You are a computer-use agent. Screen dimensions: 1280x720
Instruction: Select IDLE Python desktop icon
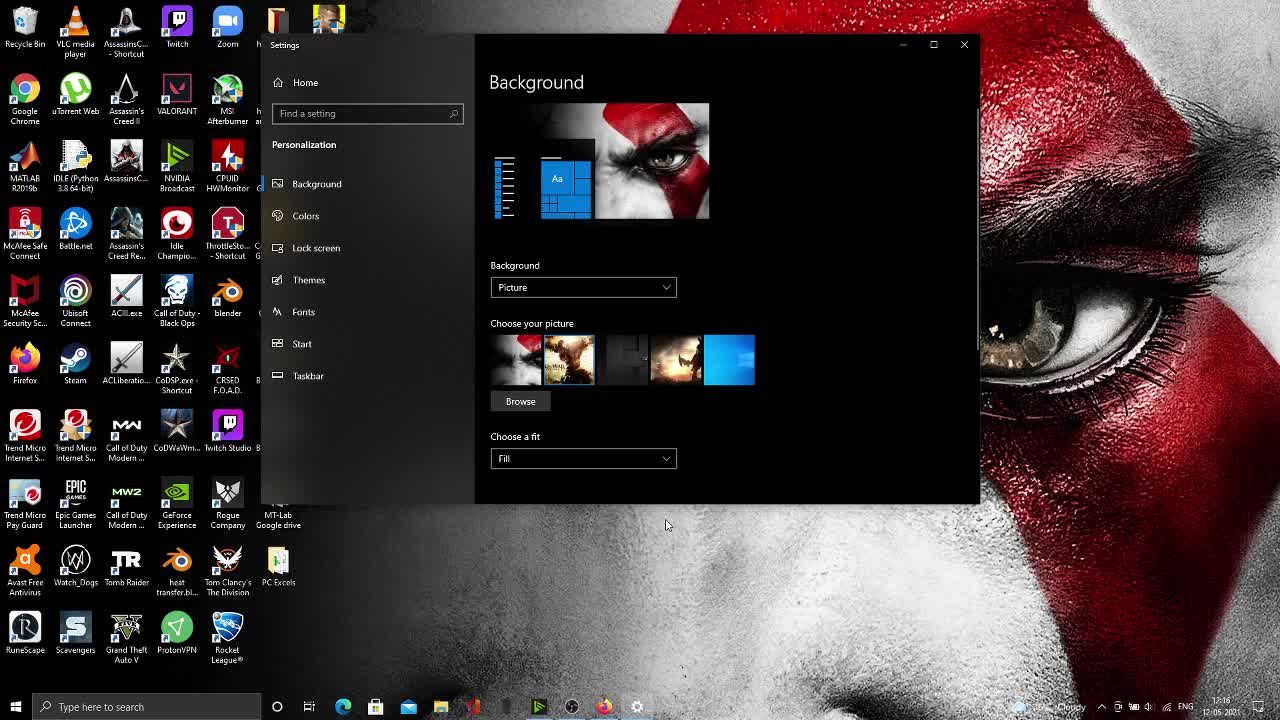click(75, 167)
